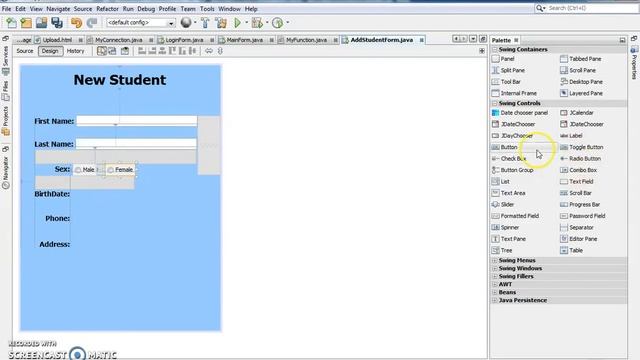Close the AddStudentForm.java tab

tap(422, 40)
